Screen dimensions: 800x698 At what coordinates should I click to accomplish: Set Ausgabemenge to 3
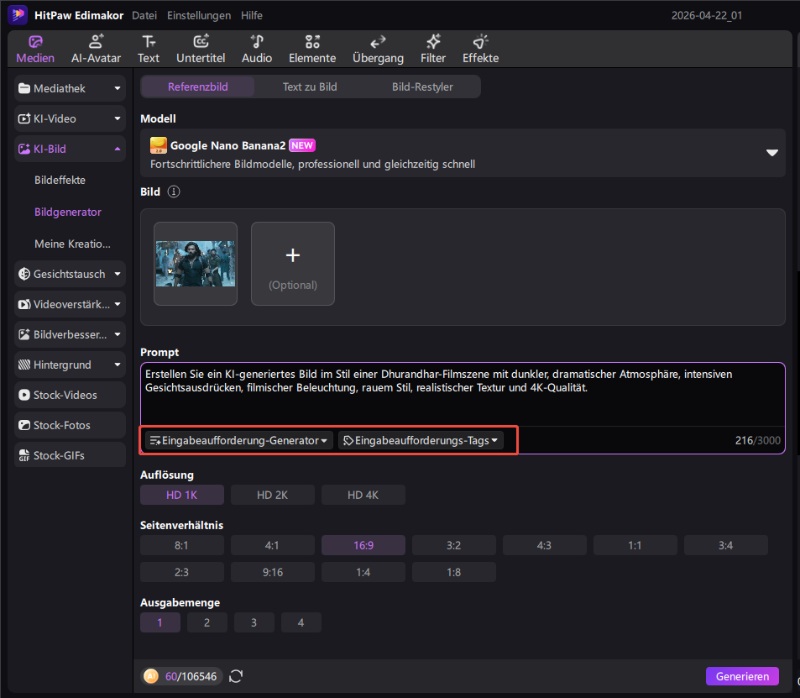tap(254, 622)
